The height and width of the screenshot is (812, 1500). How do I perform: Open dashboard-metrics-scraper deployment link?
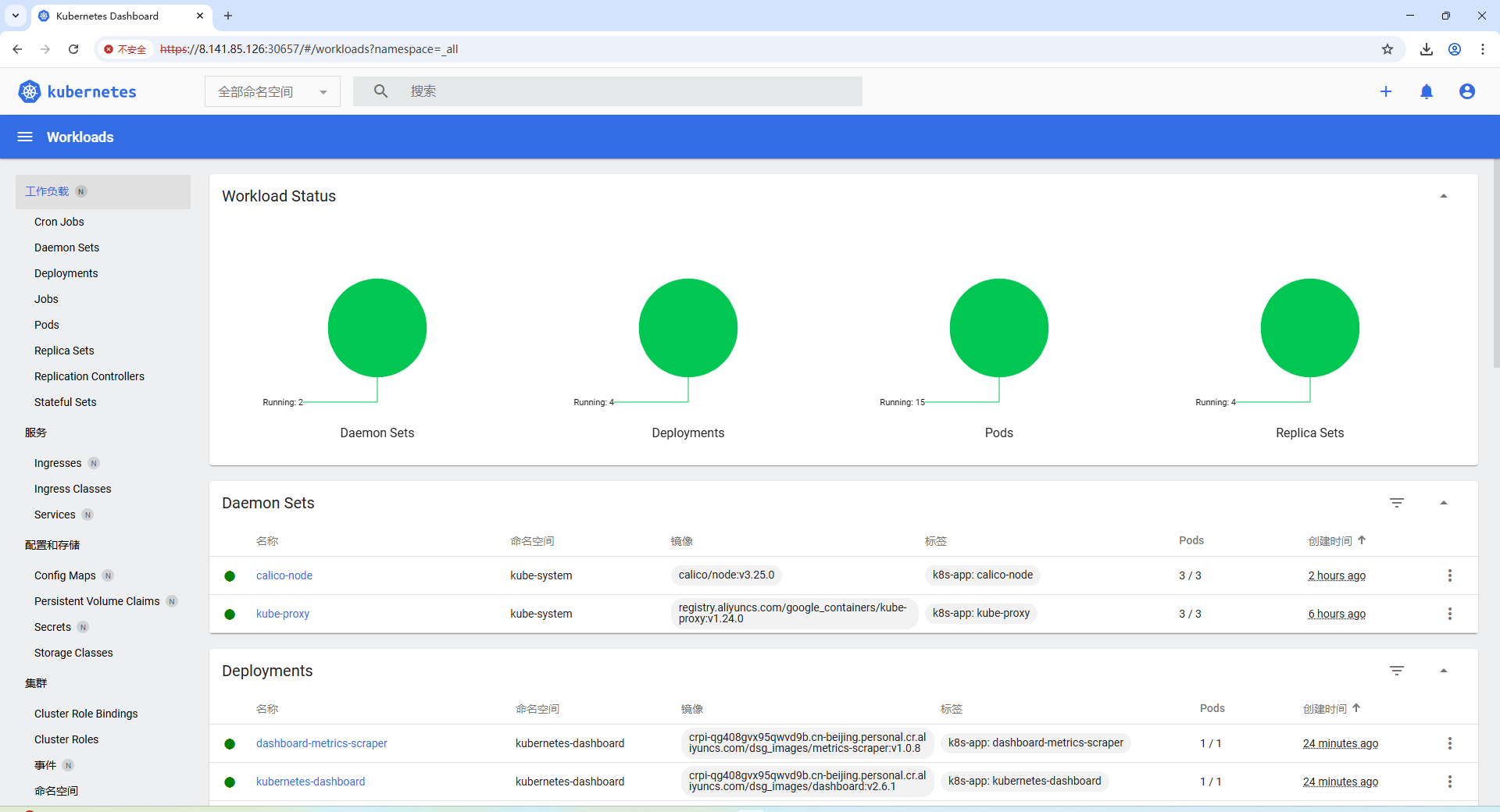click(x=322, y=743)
